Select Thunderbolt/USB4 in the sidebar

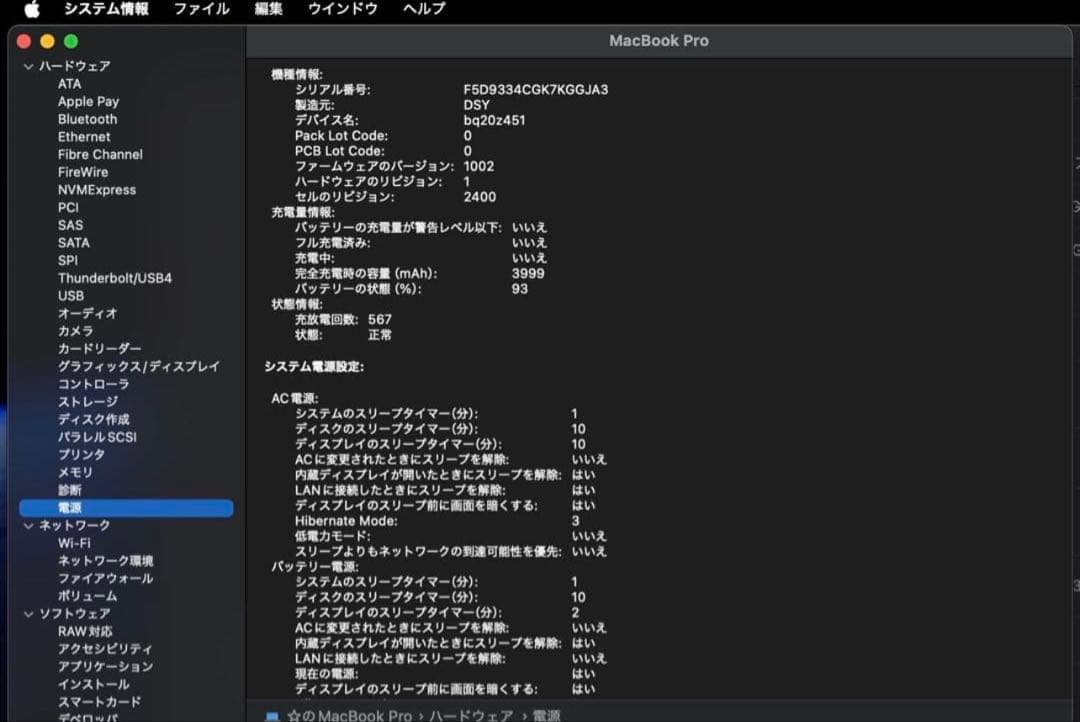tap(113, 278)
